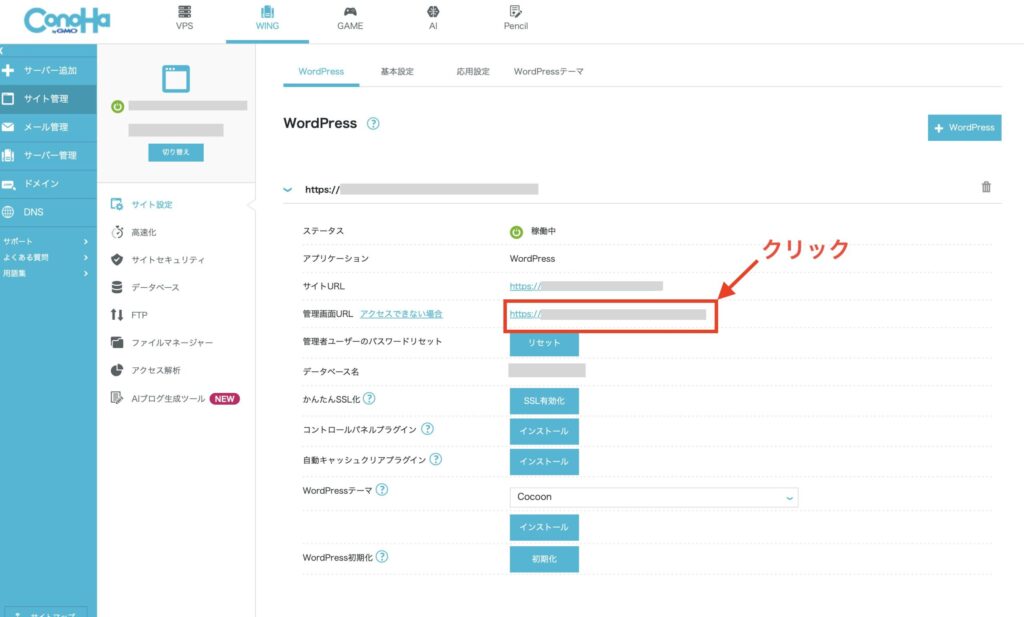Open データベース in the site menu
The image size is (1024, 617).
[x=155, y=287]
